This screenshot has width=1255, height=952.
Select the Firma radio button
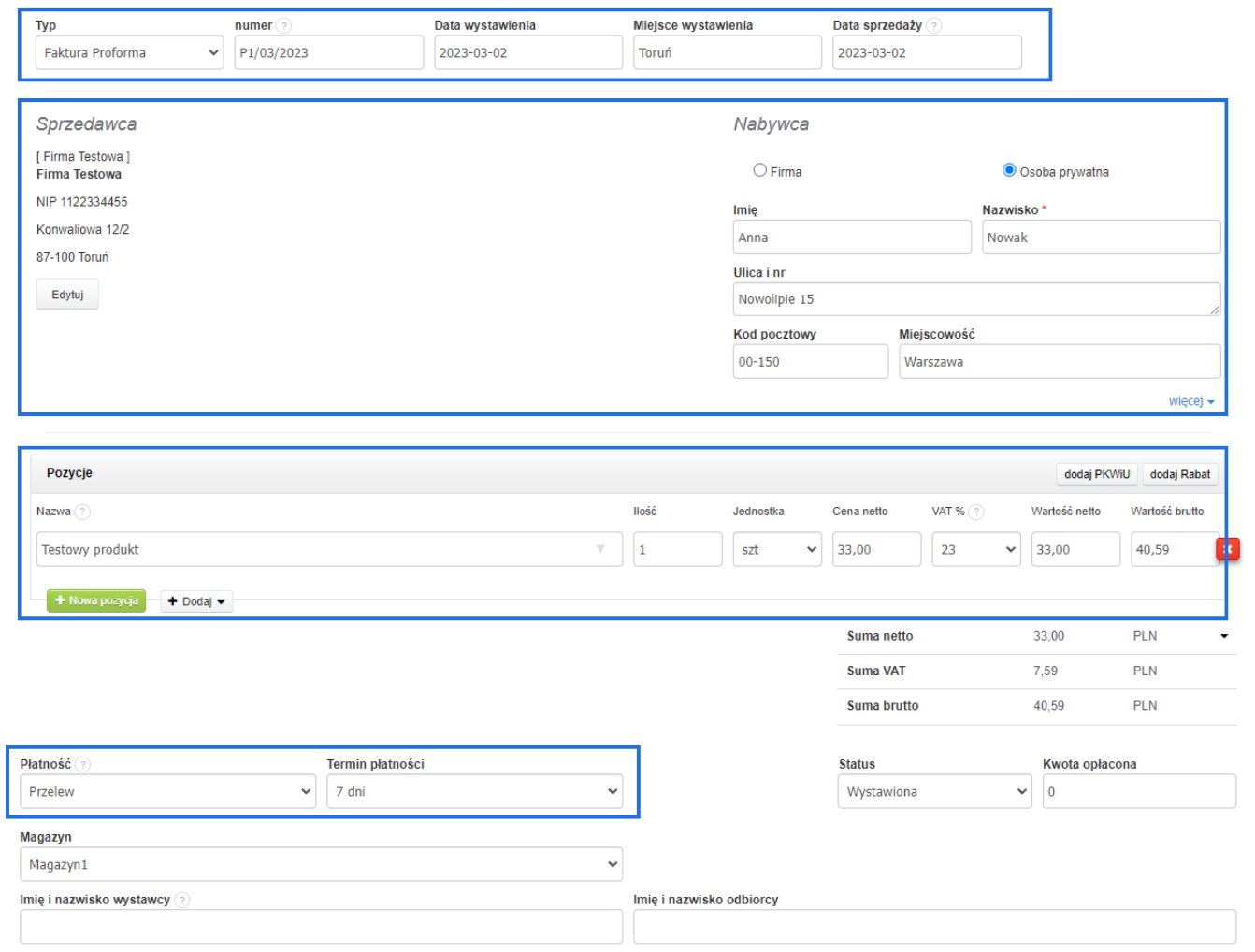click(x=760, y=170)
